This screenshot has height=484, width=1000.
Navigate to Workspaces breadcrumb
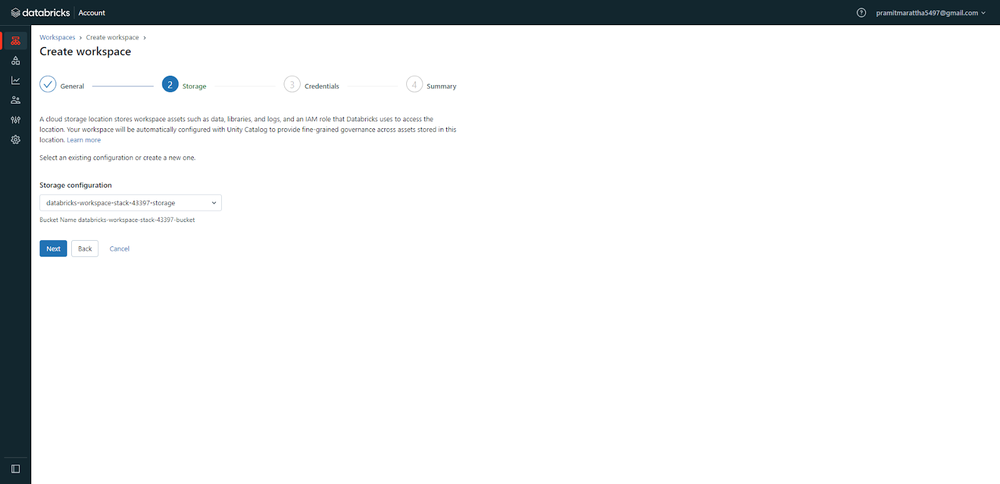click(x=58, y=37)
